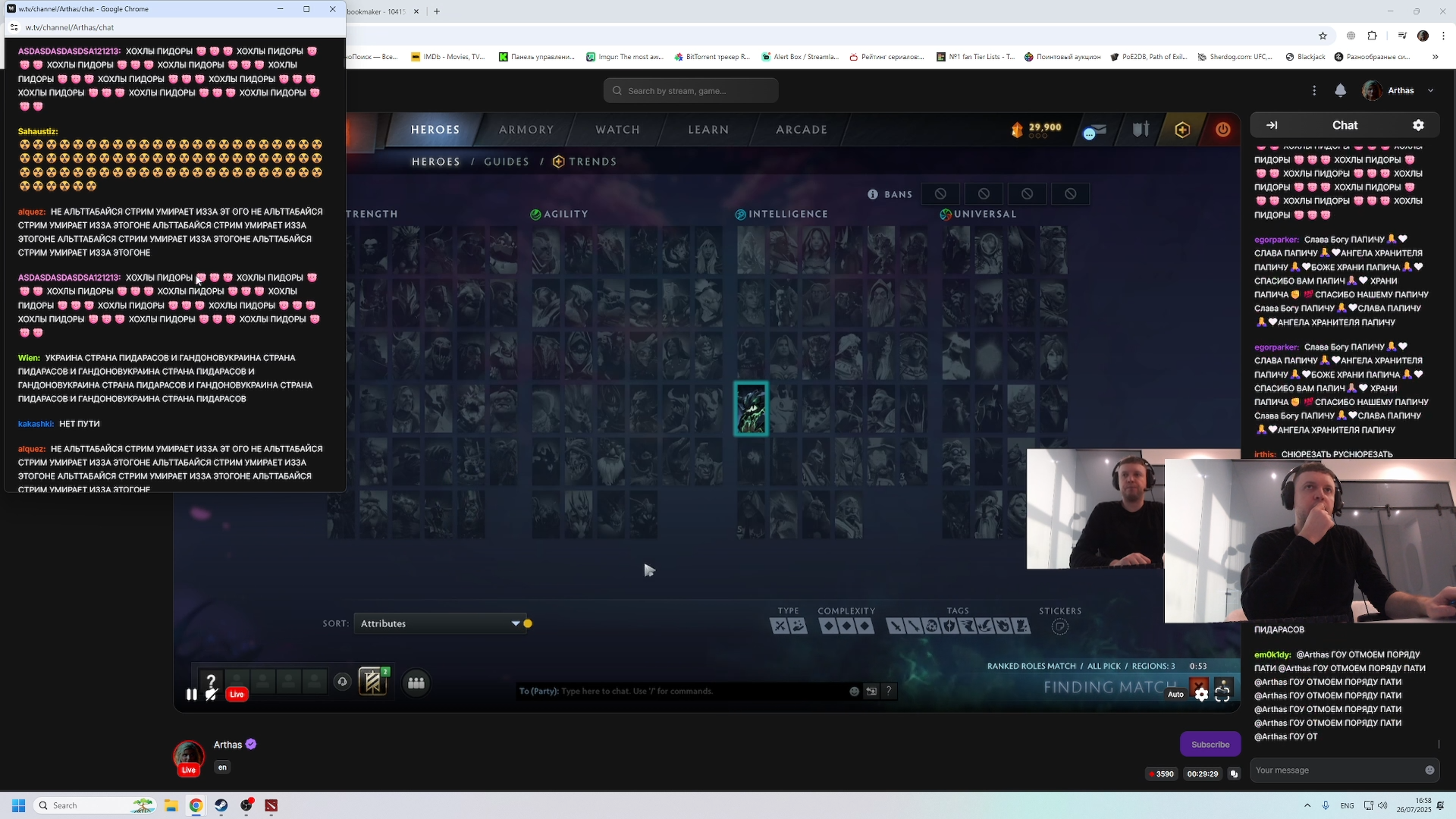Toggle the first sword tag filter

tap(895, 626)
